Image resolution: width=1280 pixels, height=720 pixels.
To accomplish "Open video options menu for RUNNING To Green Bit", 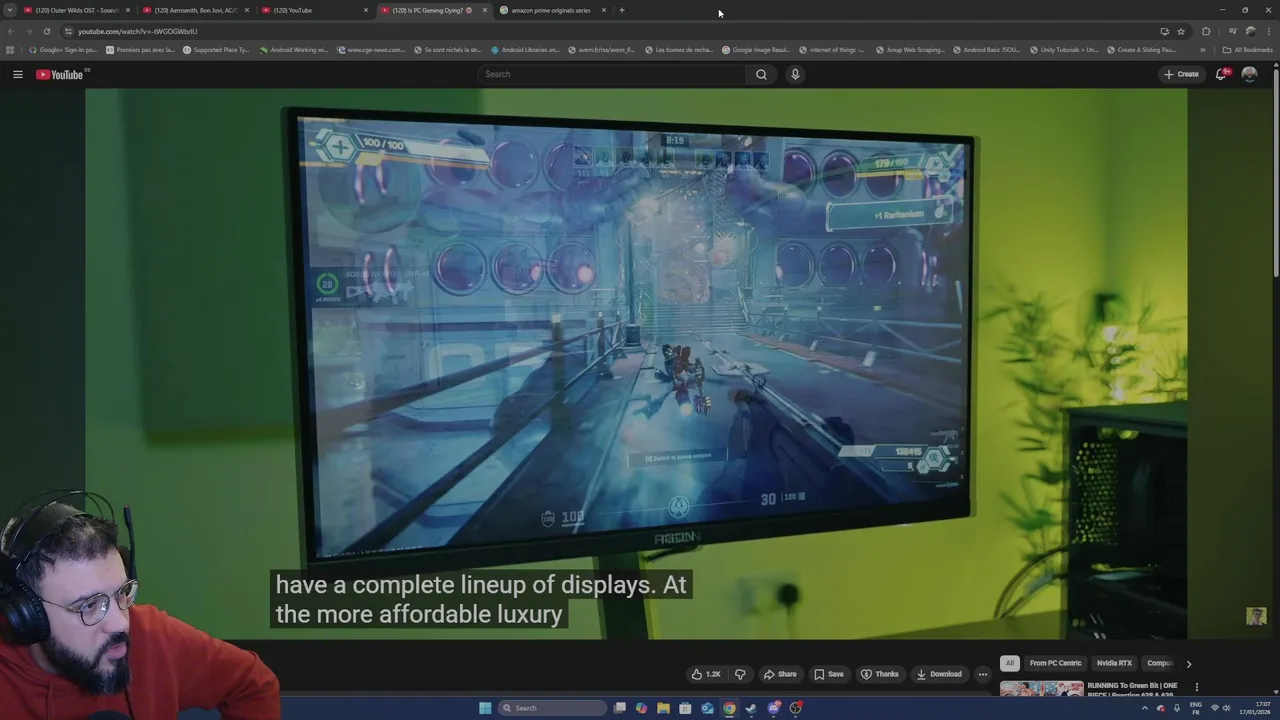I will coord(1196,688).
